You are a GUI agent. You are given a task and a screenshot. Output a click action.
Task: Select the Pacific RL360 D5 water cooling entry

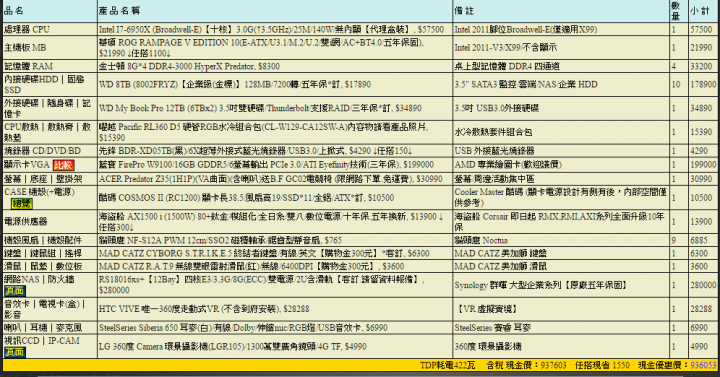coord(275,132)
